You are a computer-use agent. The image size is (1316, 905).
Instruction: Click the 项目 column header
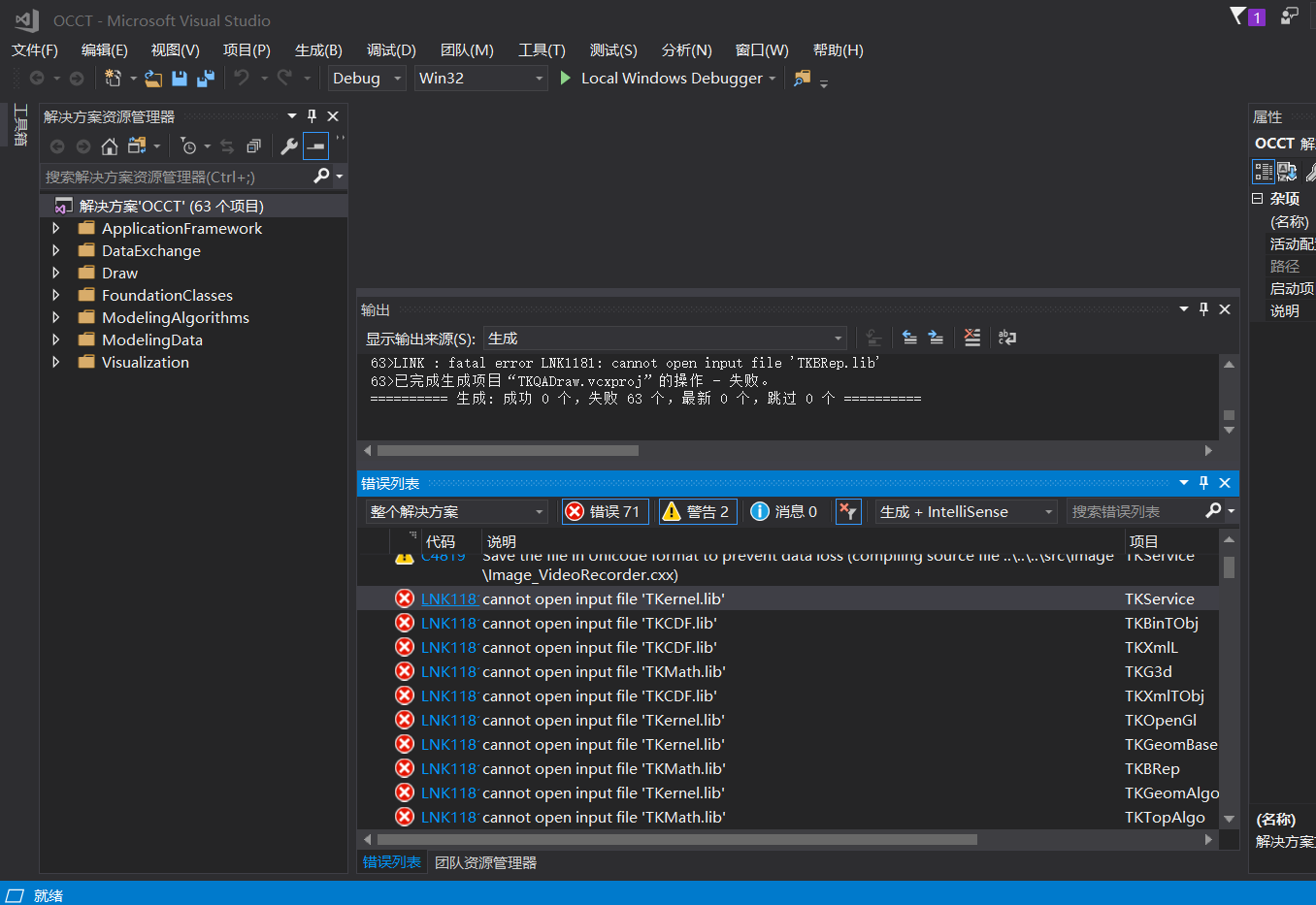[1144, 541]
